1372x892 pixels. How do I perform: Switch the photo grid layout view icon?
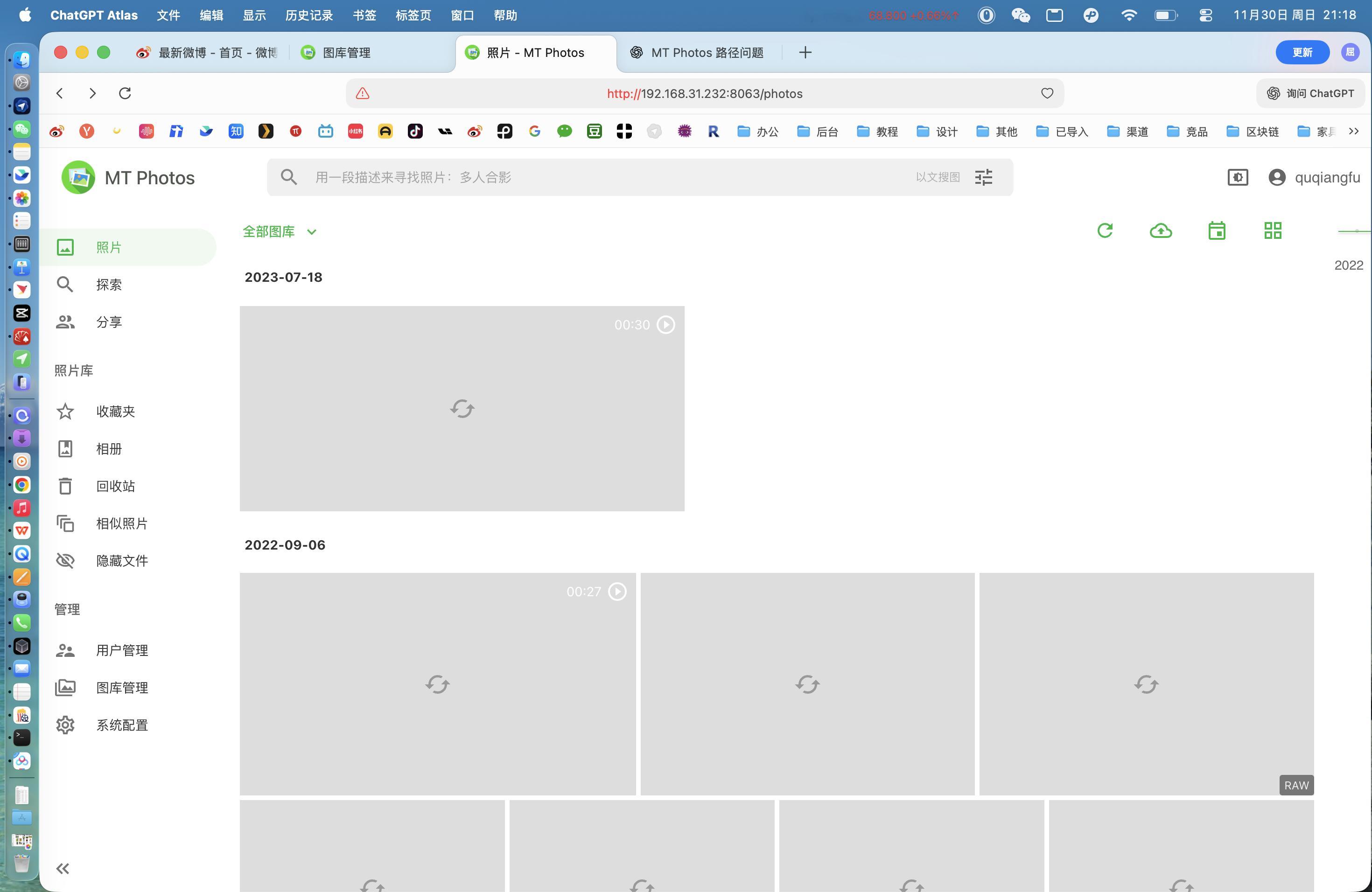click(1272, 231)
